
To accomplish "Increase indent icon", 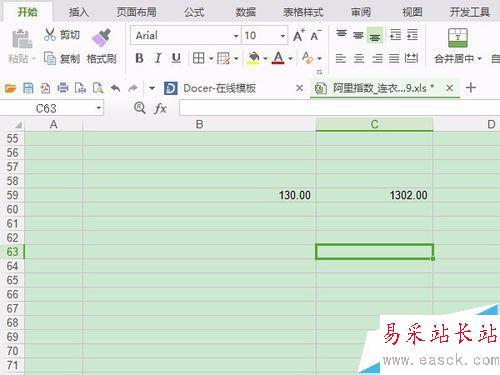I will click(x=412, y=35).
